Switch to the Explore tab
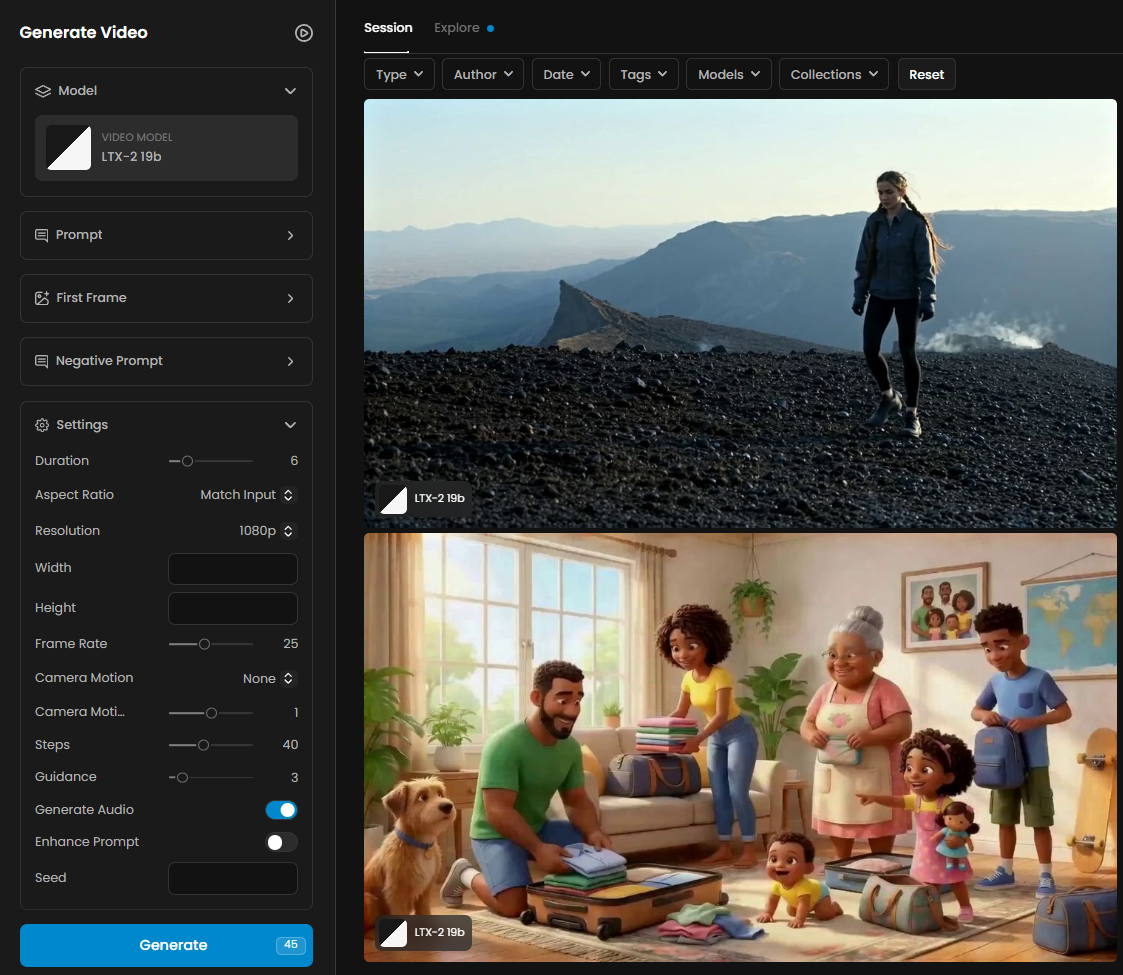This screenshot has width=1123, height=975. click(457, 28)
